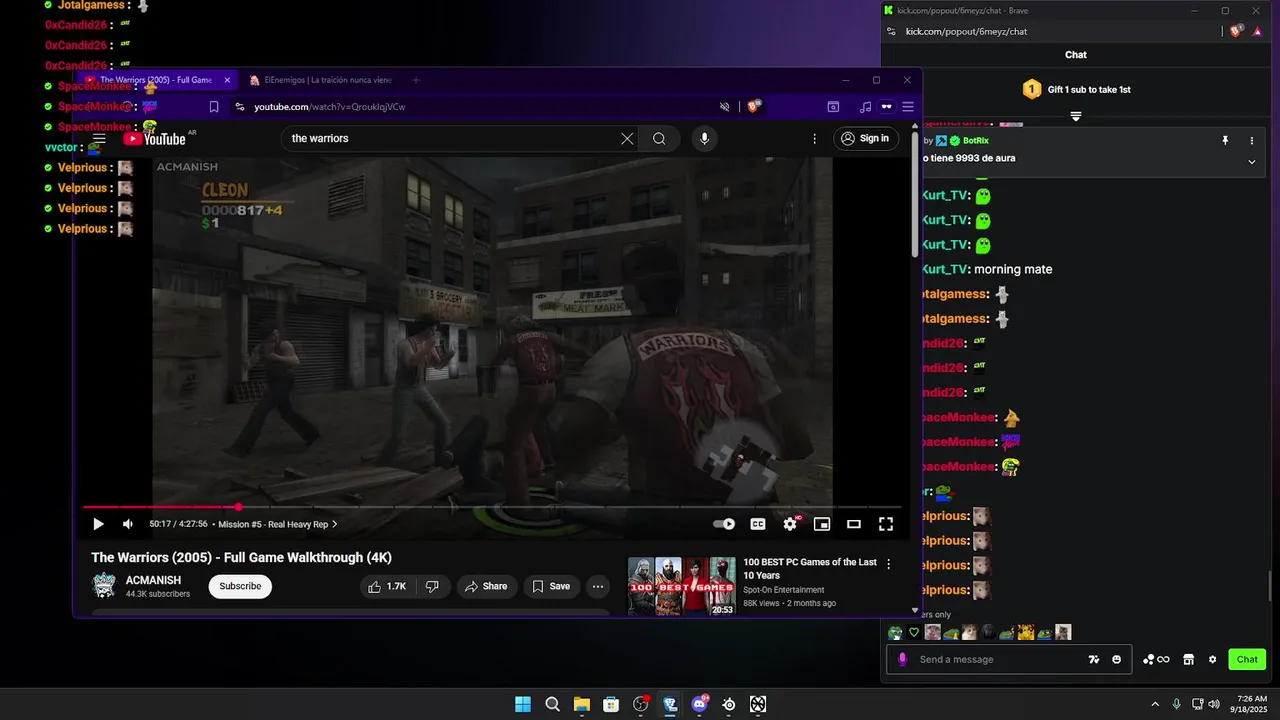Mute the YouTube player volume
Viewport: 1280px width, 720px height.
(x=128, y=524)
